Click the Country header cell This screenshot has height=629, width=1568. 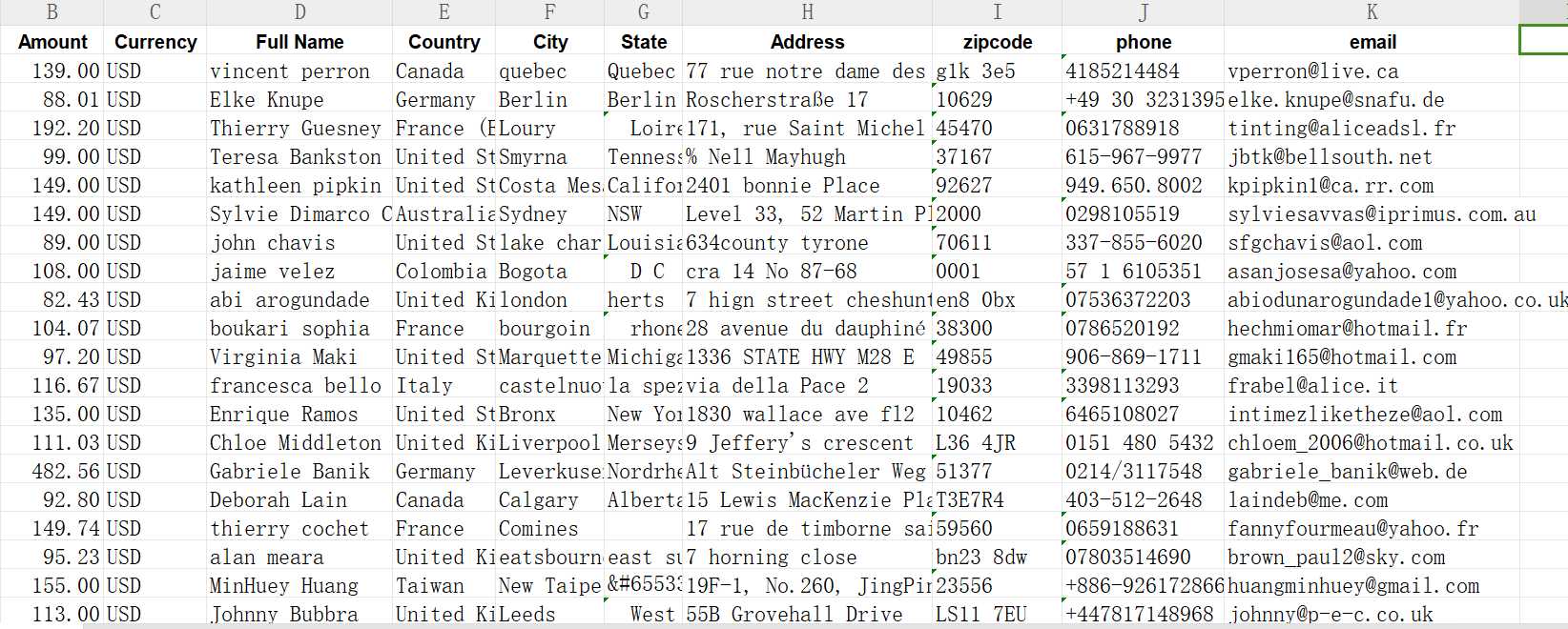pyautogui.click(x=444, y=42)
